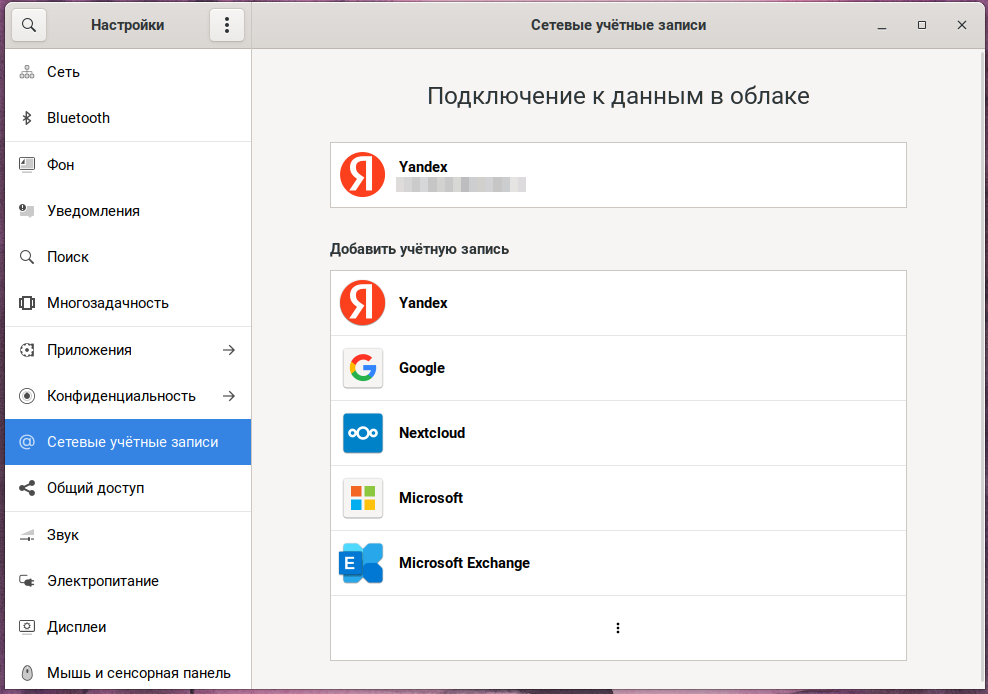Click the sound icon in the sidebar
Image resolution: width=988 pixels, height=694 pixels.
point(28,535)
